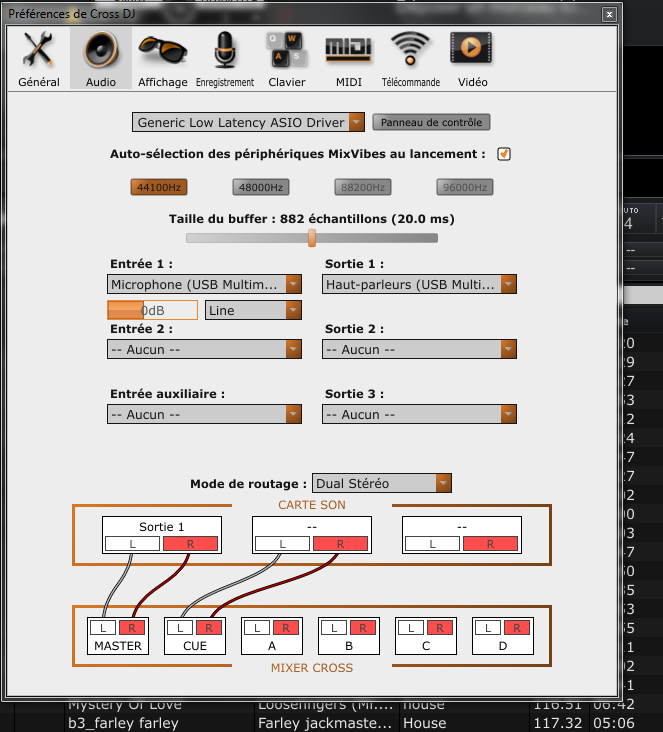Open Entrée 2 dropdown
663x732 pixels.
[205, 349]
